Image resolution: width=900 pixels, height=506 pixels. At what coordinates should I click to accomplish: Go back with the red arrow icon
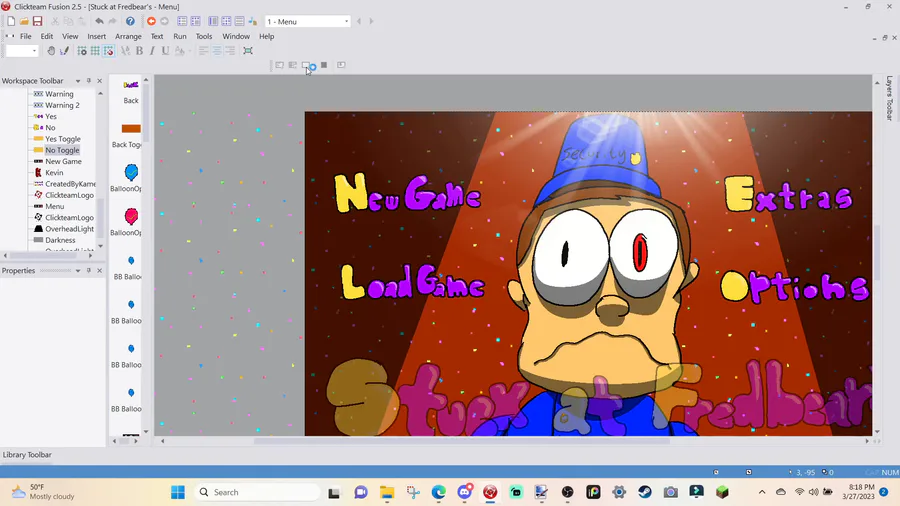pos(151,21)
